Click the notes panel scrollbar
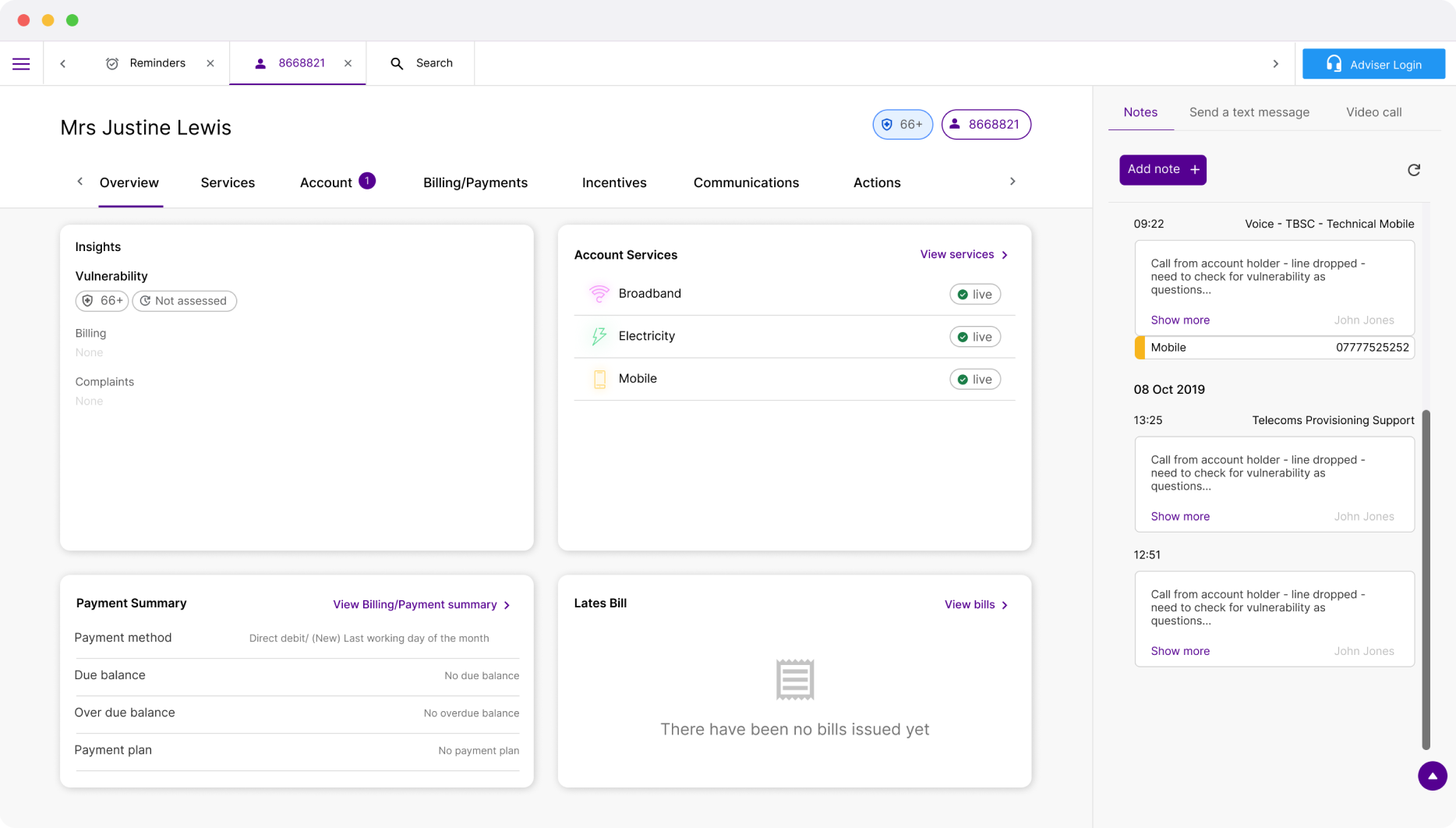This screenshot has height=828, width=1456. 1426,579
